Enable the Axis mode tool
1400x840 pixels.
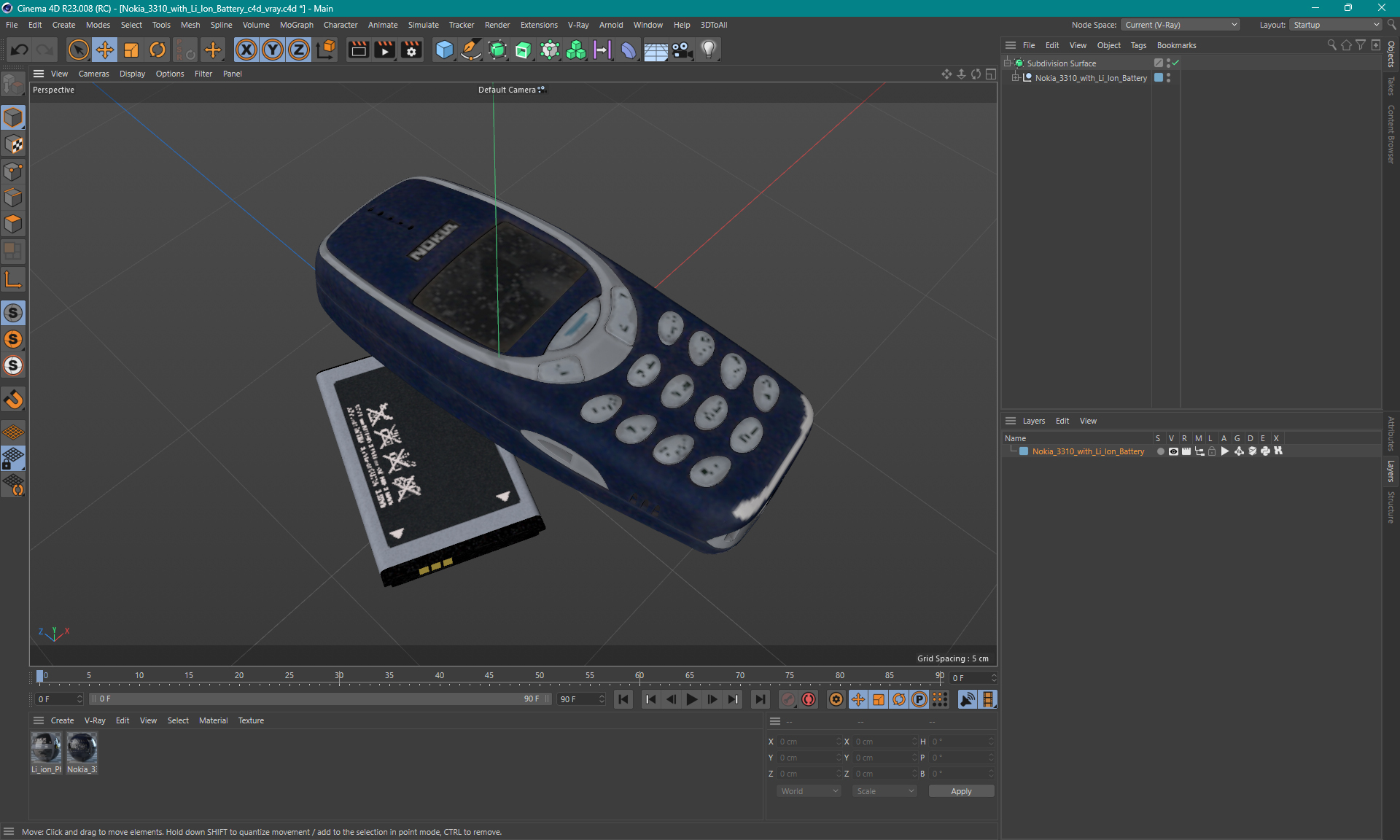click(x=13, y=279)
